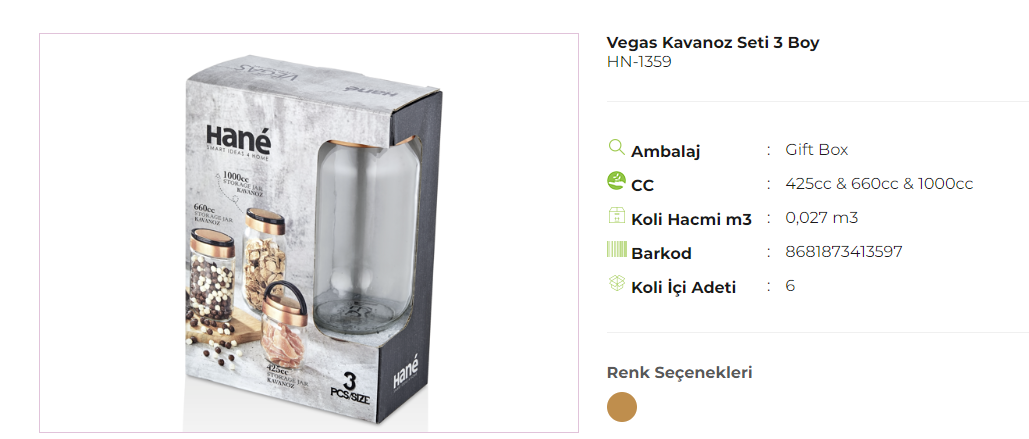The image size is (1029, 439).
Task: Click the Barkod label
Action: coord(662,253)
